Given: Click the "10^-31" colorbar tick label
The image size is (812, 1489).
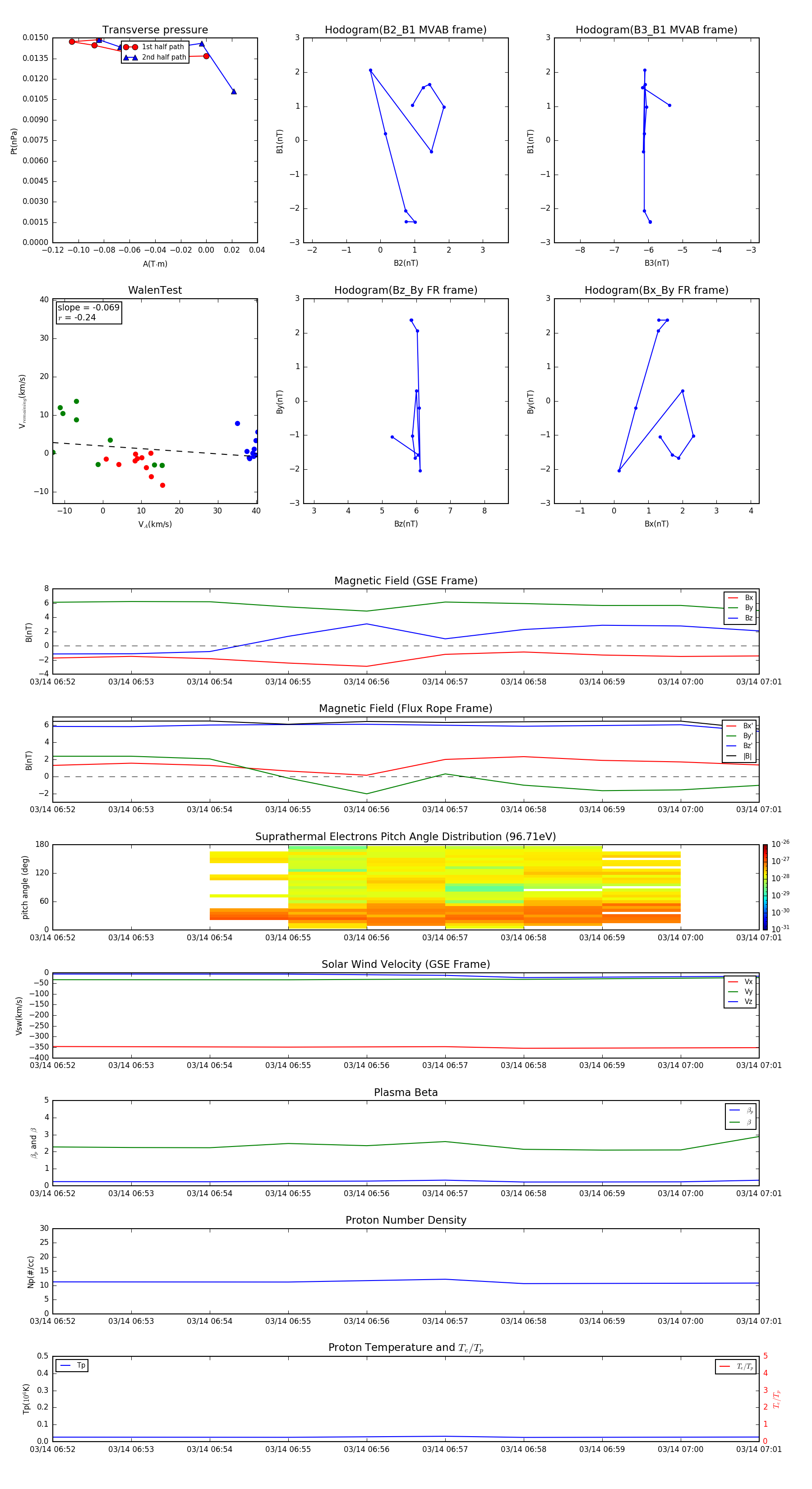Looking at the screenshot, I should coord(780,929).
